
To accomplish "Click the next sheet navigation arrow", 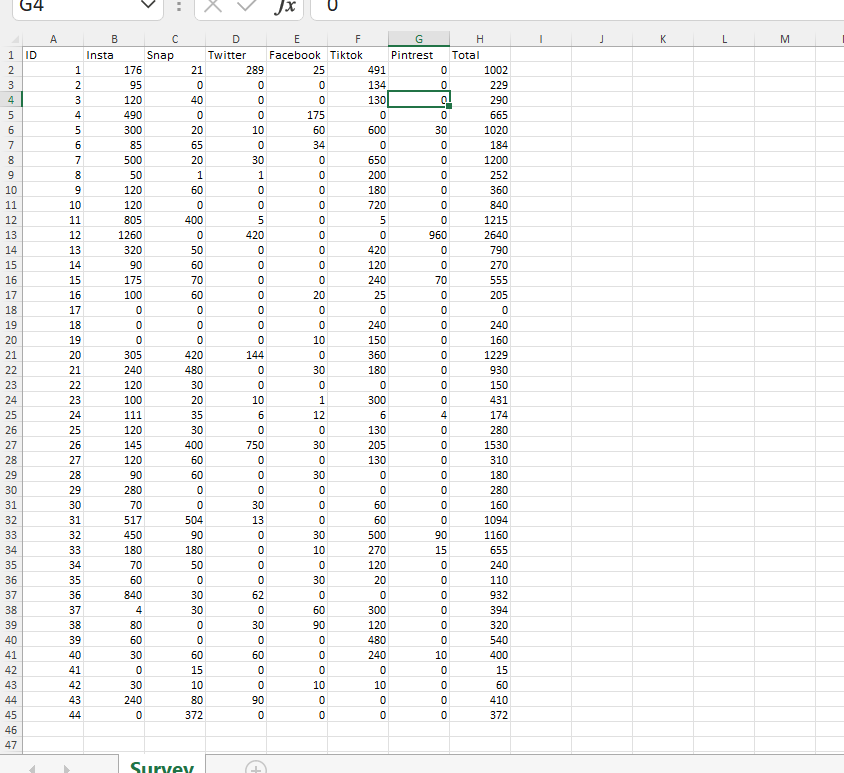I will pyautogui.click(x=67, y=768).
